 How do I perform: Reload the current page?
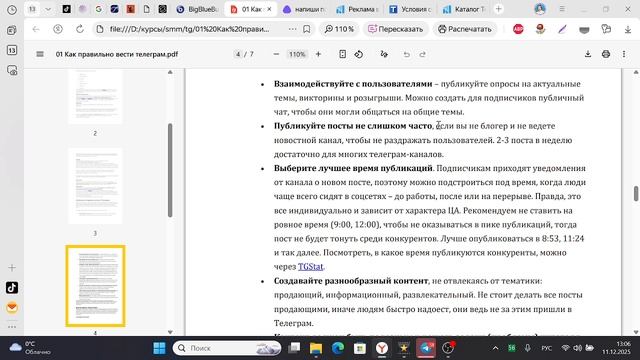pos(80,29)
